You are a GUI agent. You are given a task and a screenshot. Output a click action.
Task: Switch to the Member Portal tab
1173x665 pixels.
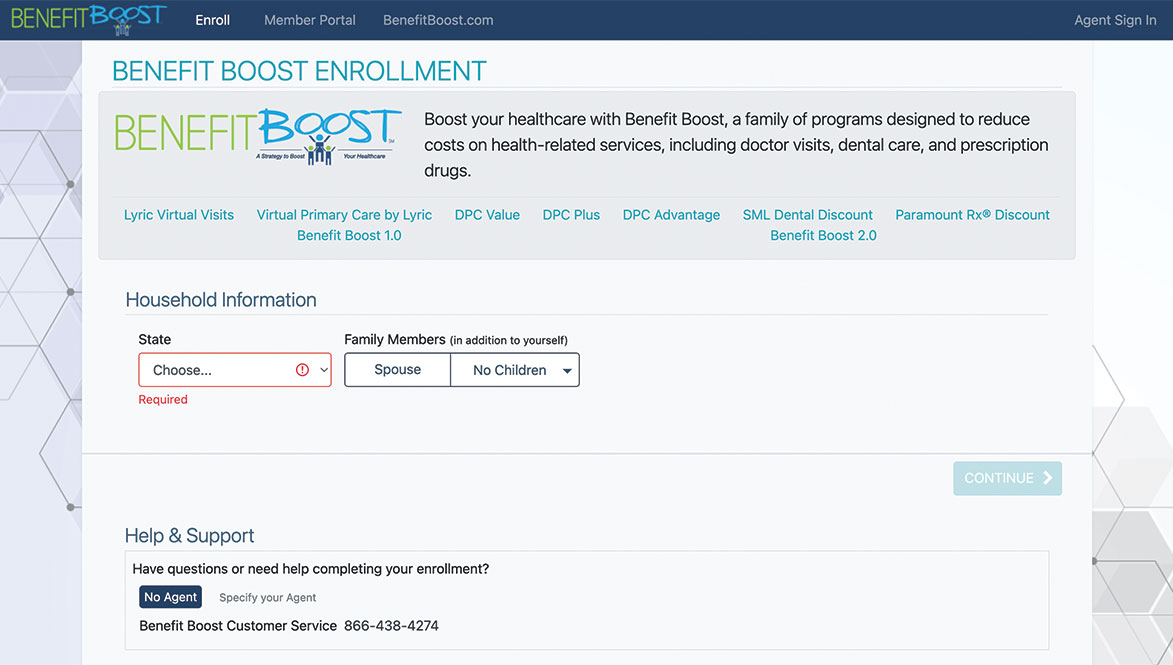[309, 19]
